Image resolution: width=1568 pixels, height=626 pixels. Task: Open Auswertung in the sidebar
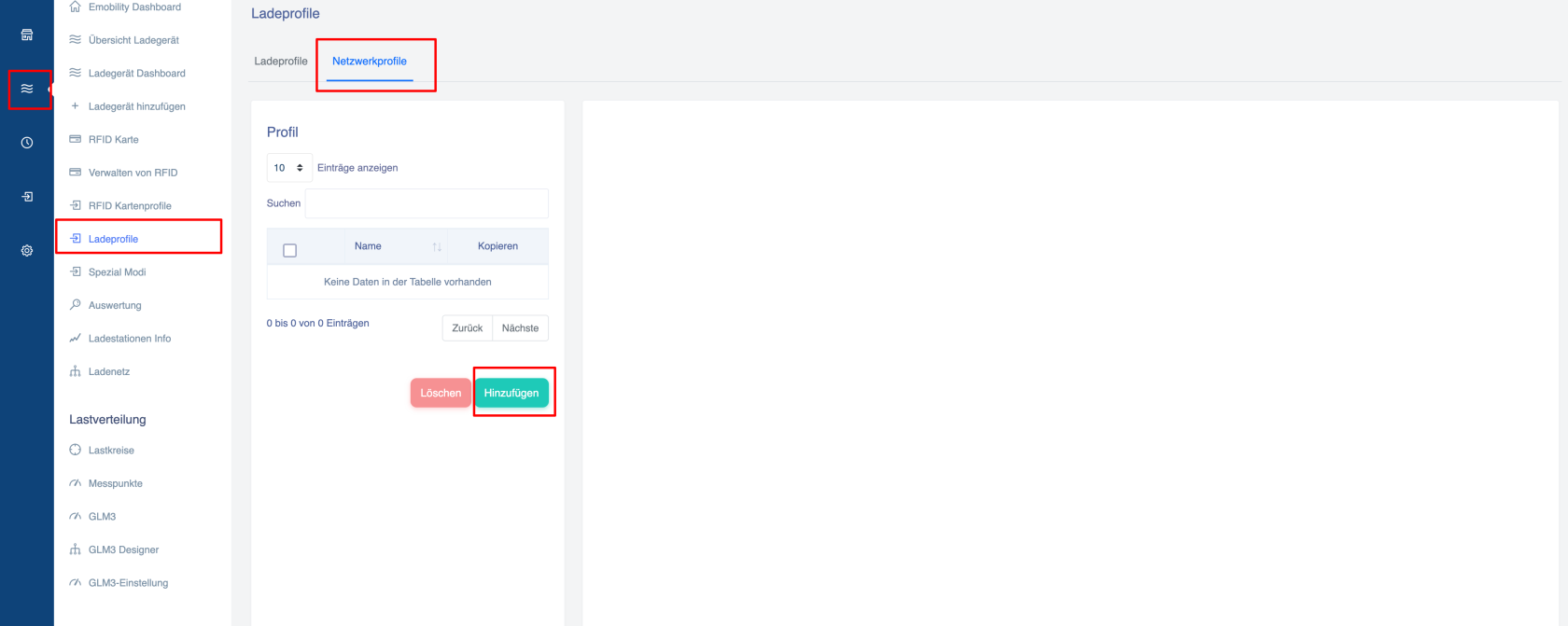point(115,305)
